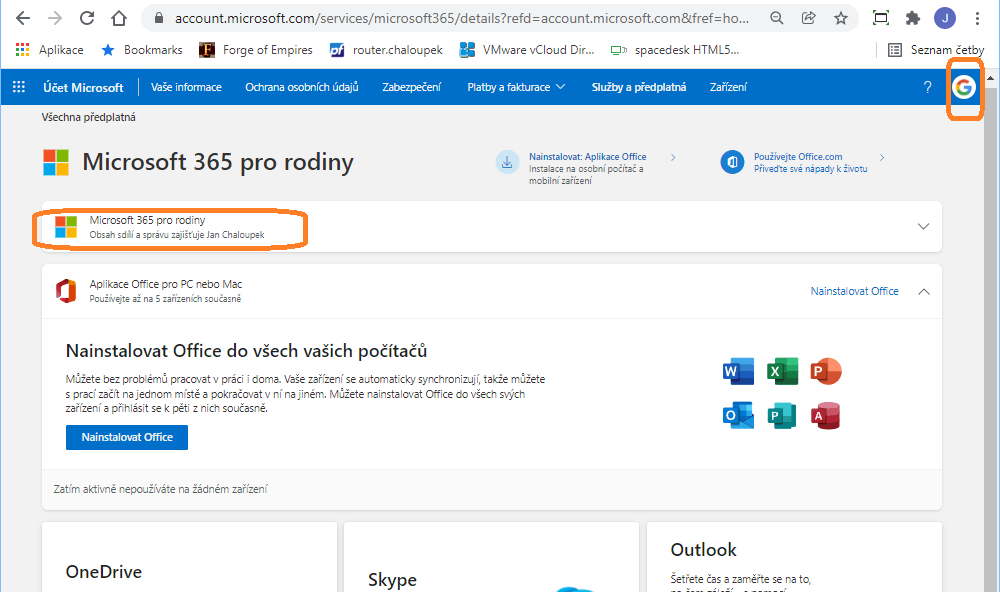Screen dimensions: 1000x592
Task: Open the Google account avatar
Action: pyautogui.click(x=964, y=87)
